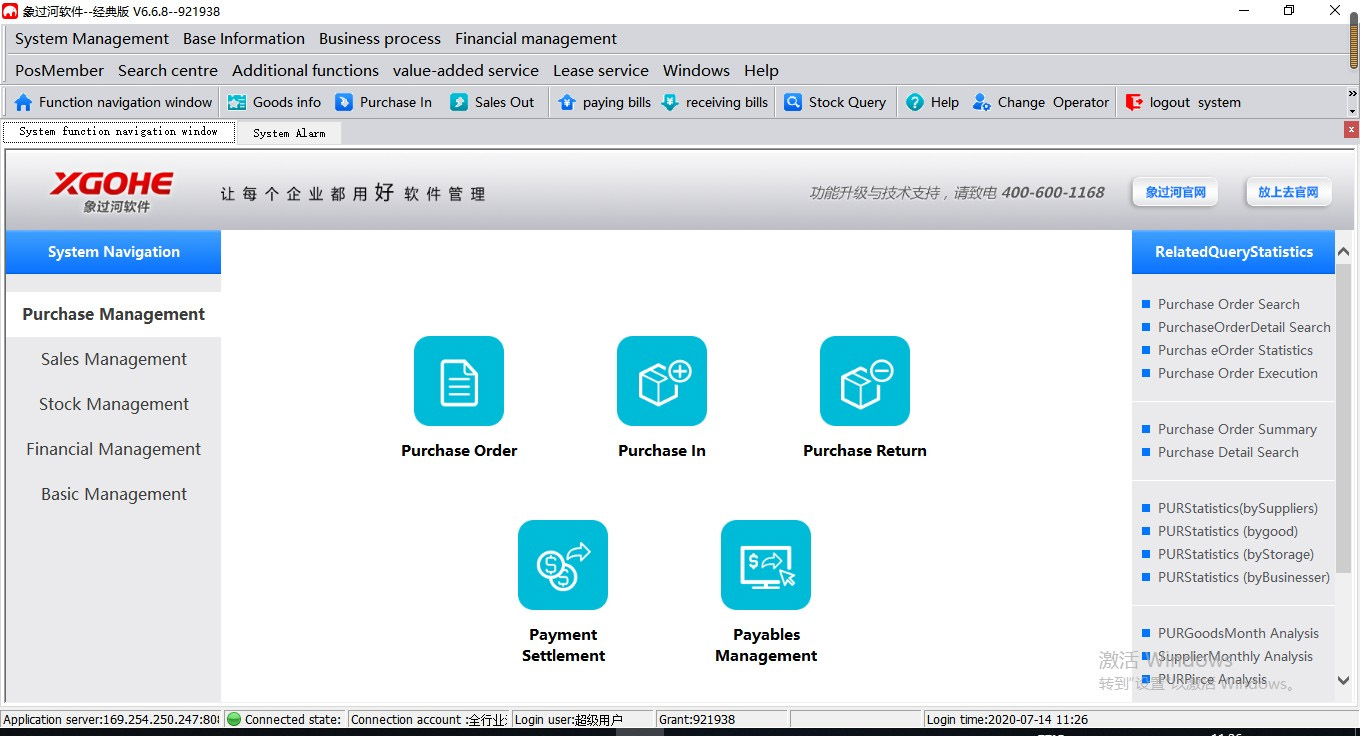Open the Purchase In box icon
The width and height of the screenshot is (1360, 736).
point(662,381)
